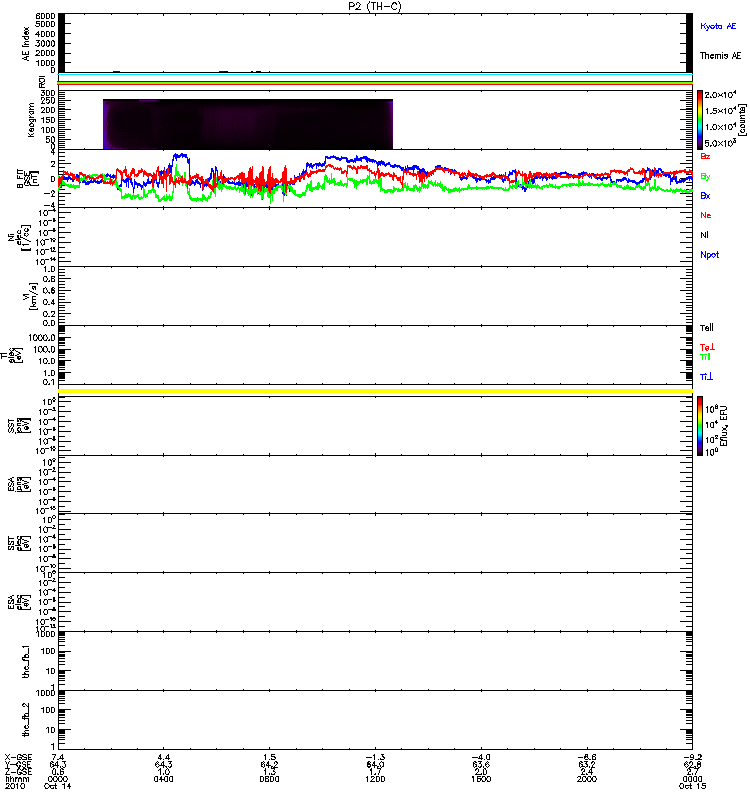
Task: Click the "2.0×10⁴" colorbar tick label
Action: pos(720,95)
